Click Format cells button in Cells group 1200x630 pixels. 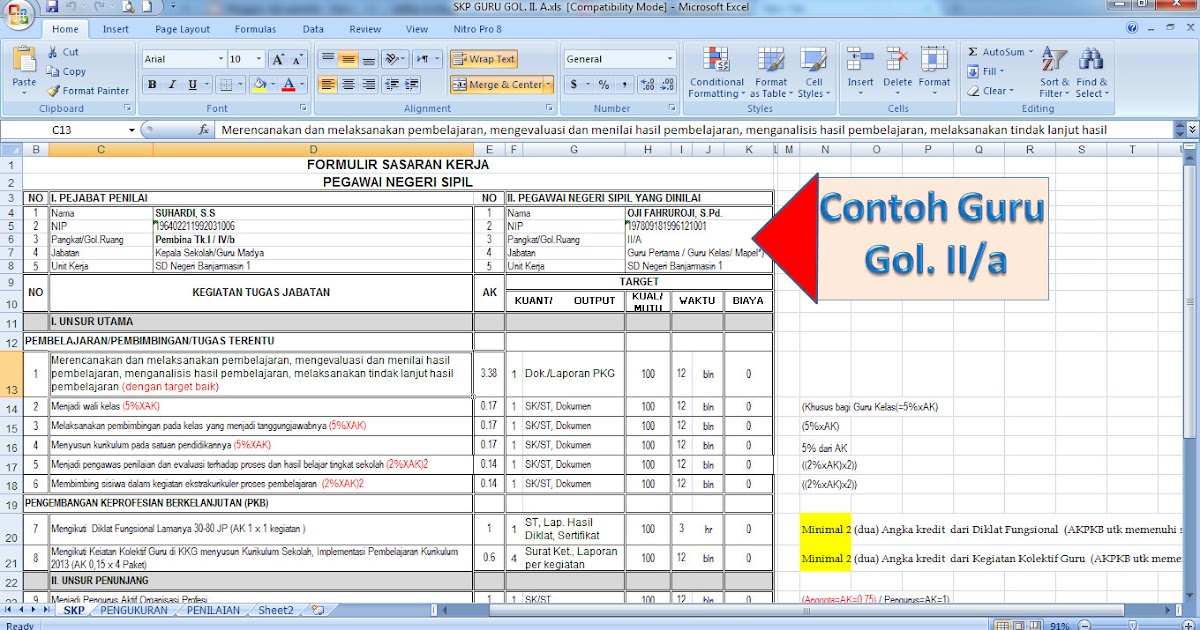(x=934, y=72)
